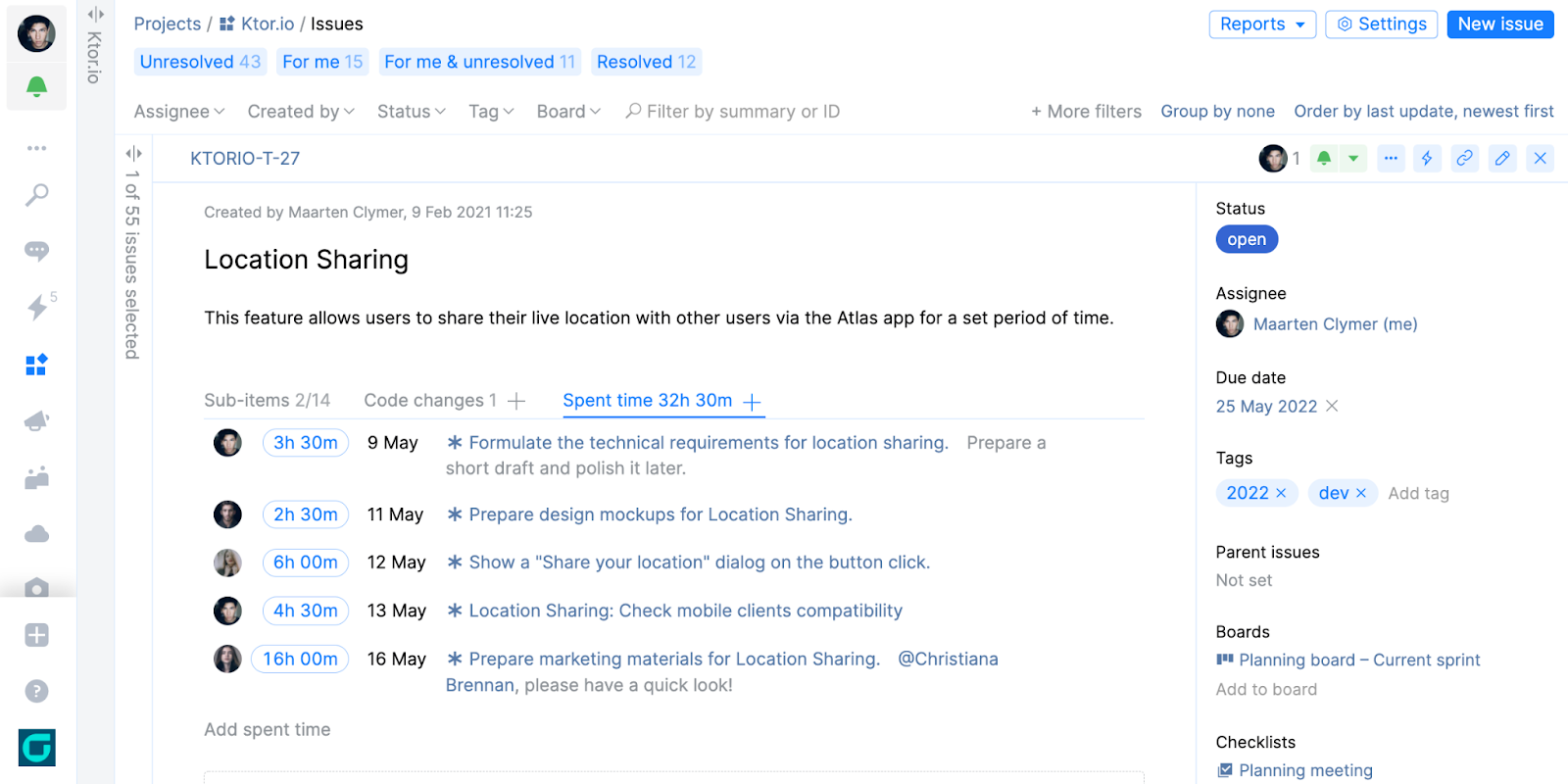Open Projects icon in sidebar

click(36, 365)
